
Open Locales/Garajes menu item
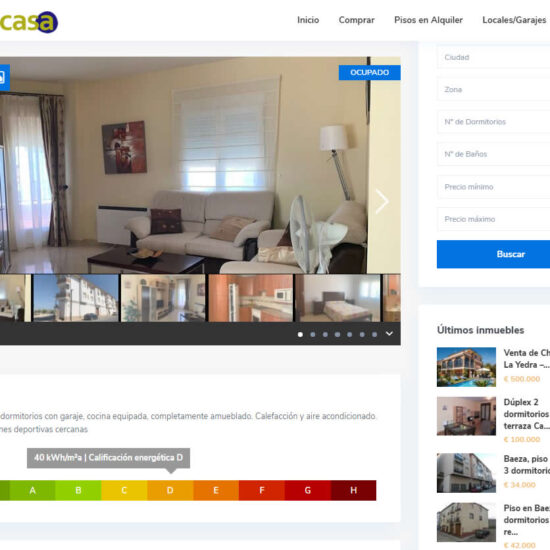click(x=514, y=20)
